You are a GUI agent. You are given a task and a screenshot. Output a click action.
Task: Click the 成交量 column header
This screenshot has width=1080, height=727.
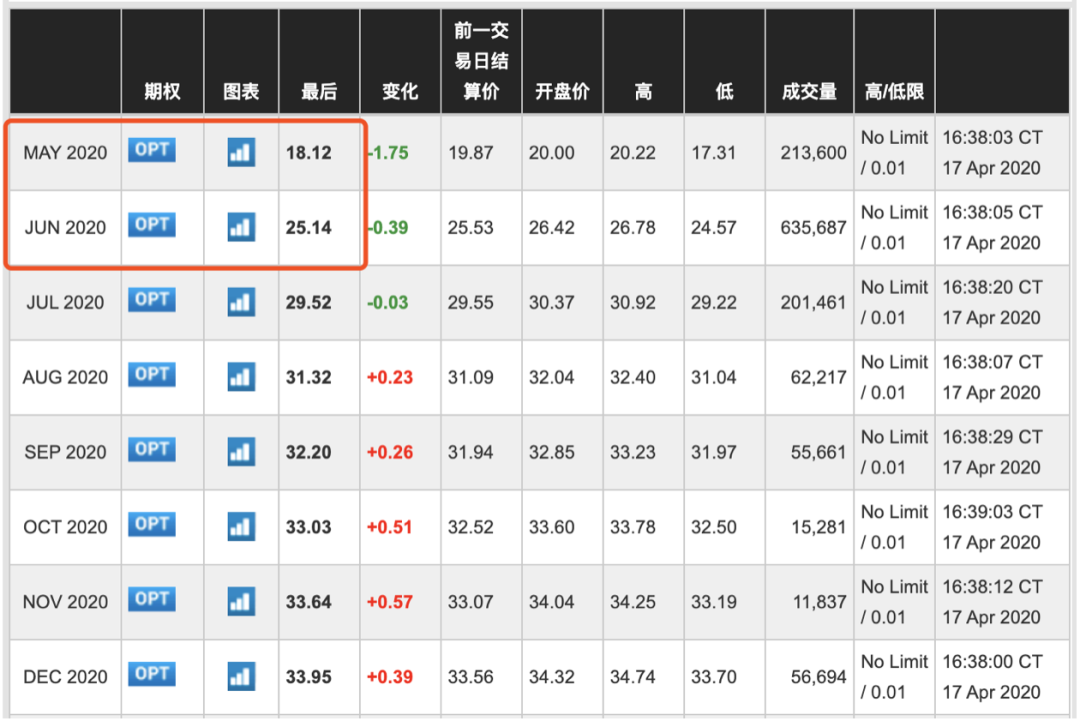click(x=809, y=92)
